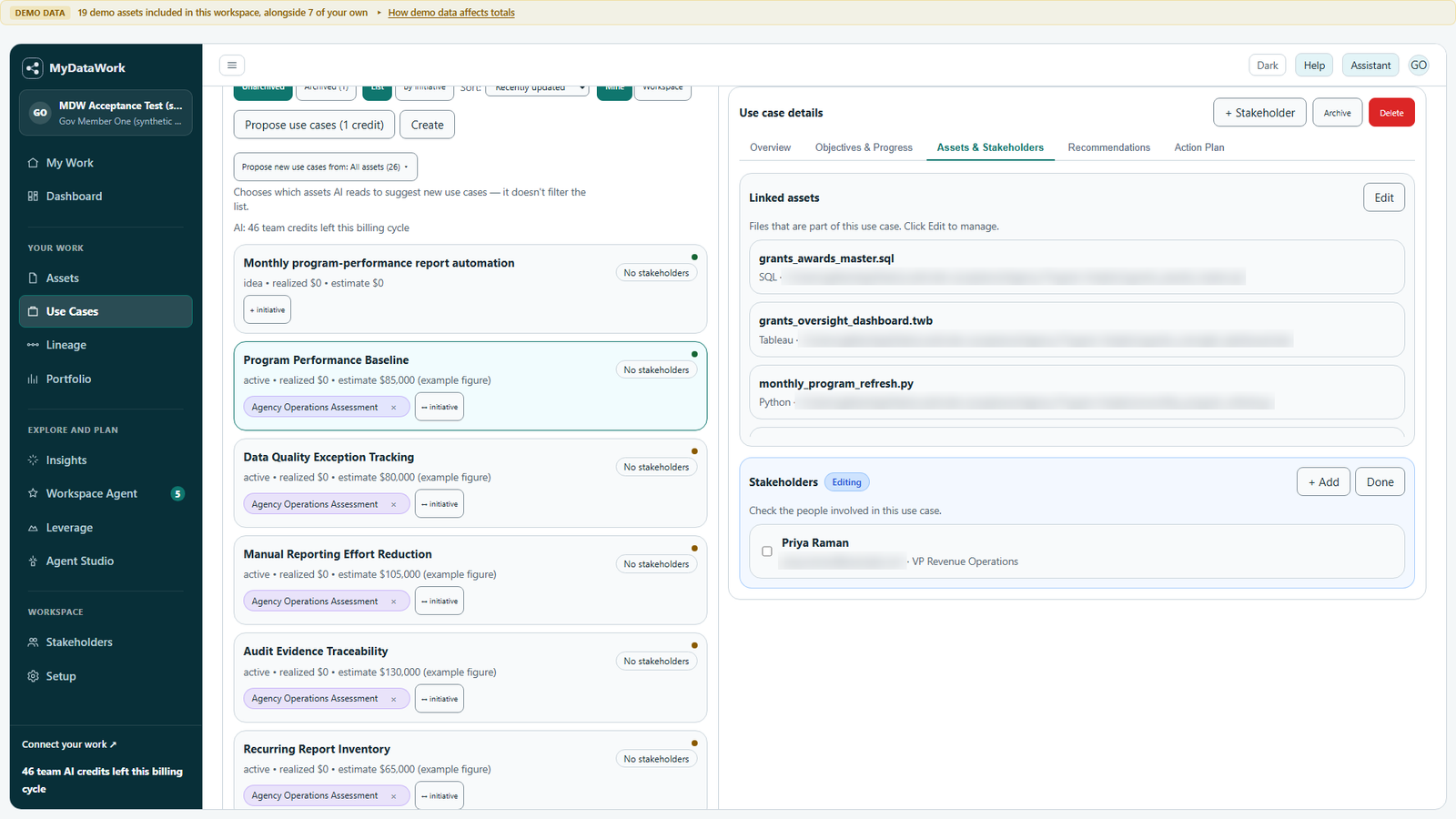Switch to Recommendations tab
This screenshot has width=1456, height=819.
(x=1109, y=147)
